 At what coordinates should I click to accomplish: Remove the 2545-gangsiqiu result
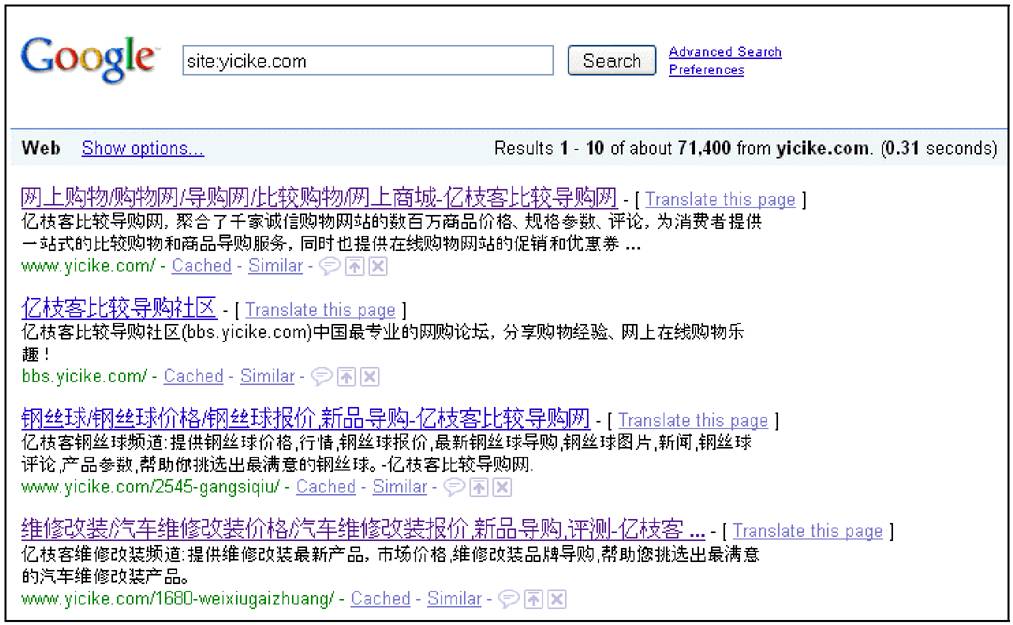click(503, 487)
